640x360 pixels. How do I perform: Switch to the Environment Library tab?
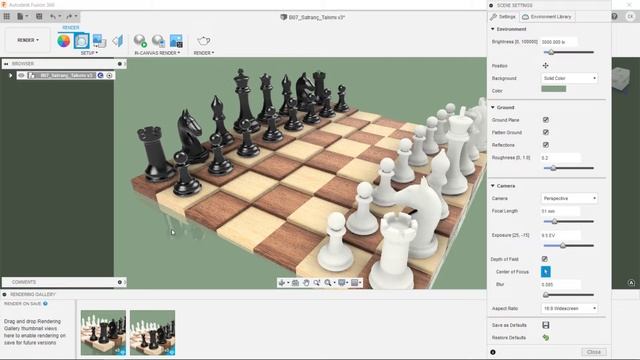pyautogui.click(x=547, y=17)
